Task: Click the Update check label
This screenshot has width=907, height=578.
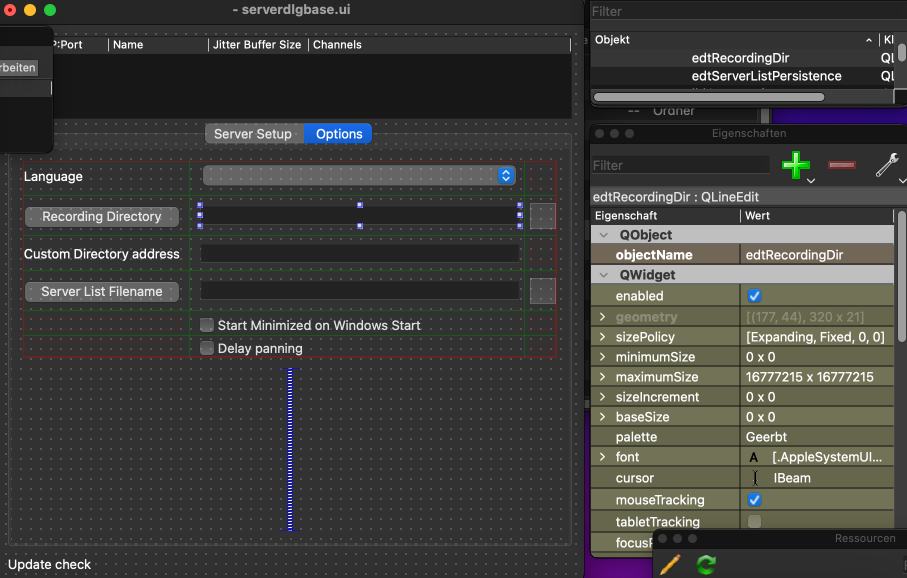Action: (49, 565)
